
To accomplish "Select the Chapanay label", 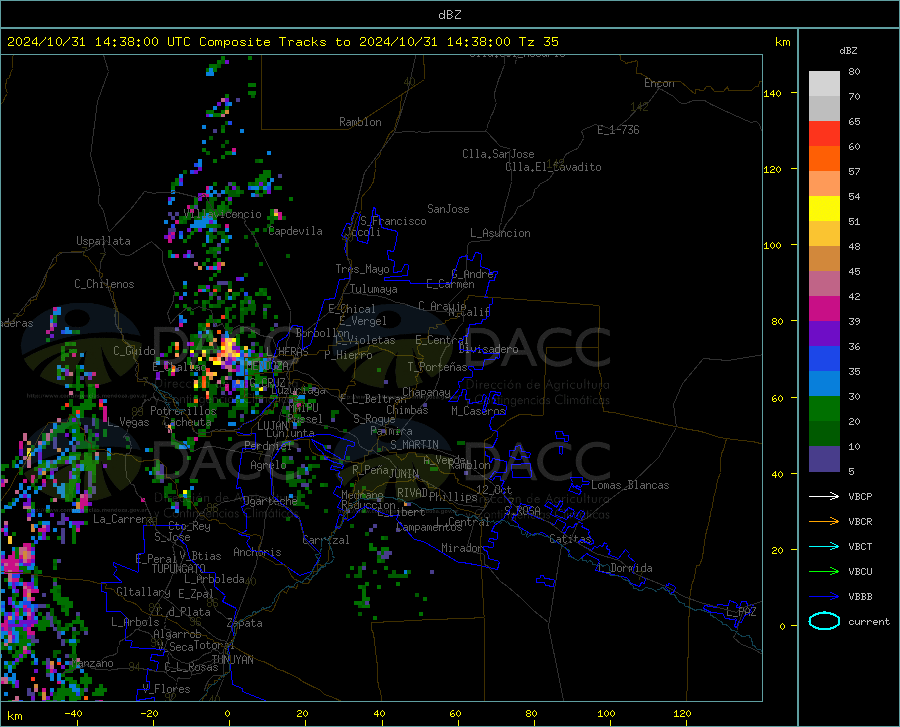I will 426,392.
